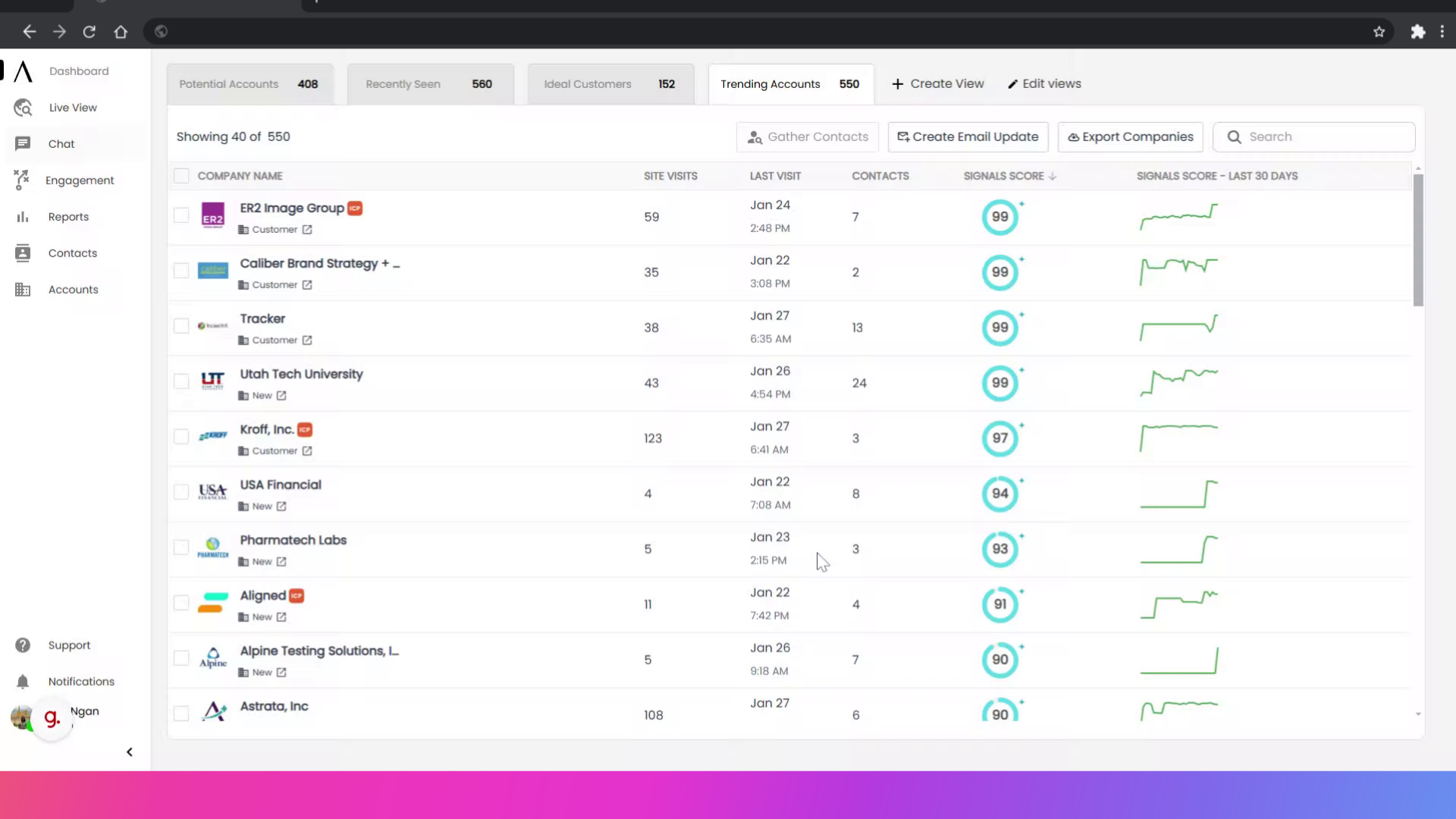Click Create Email Update

point(968,136)
